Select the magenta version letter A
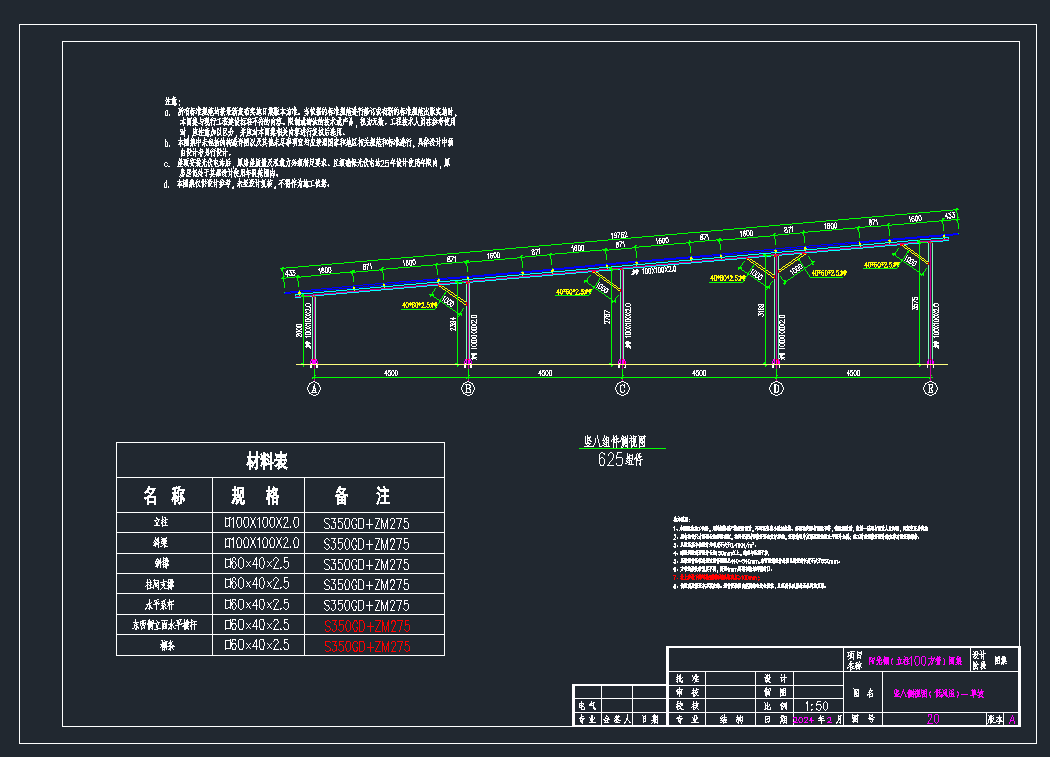The image size is (1050, 757). pyautogui.click(x=1012, y=718)
